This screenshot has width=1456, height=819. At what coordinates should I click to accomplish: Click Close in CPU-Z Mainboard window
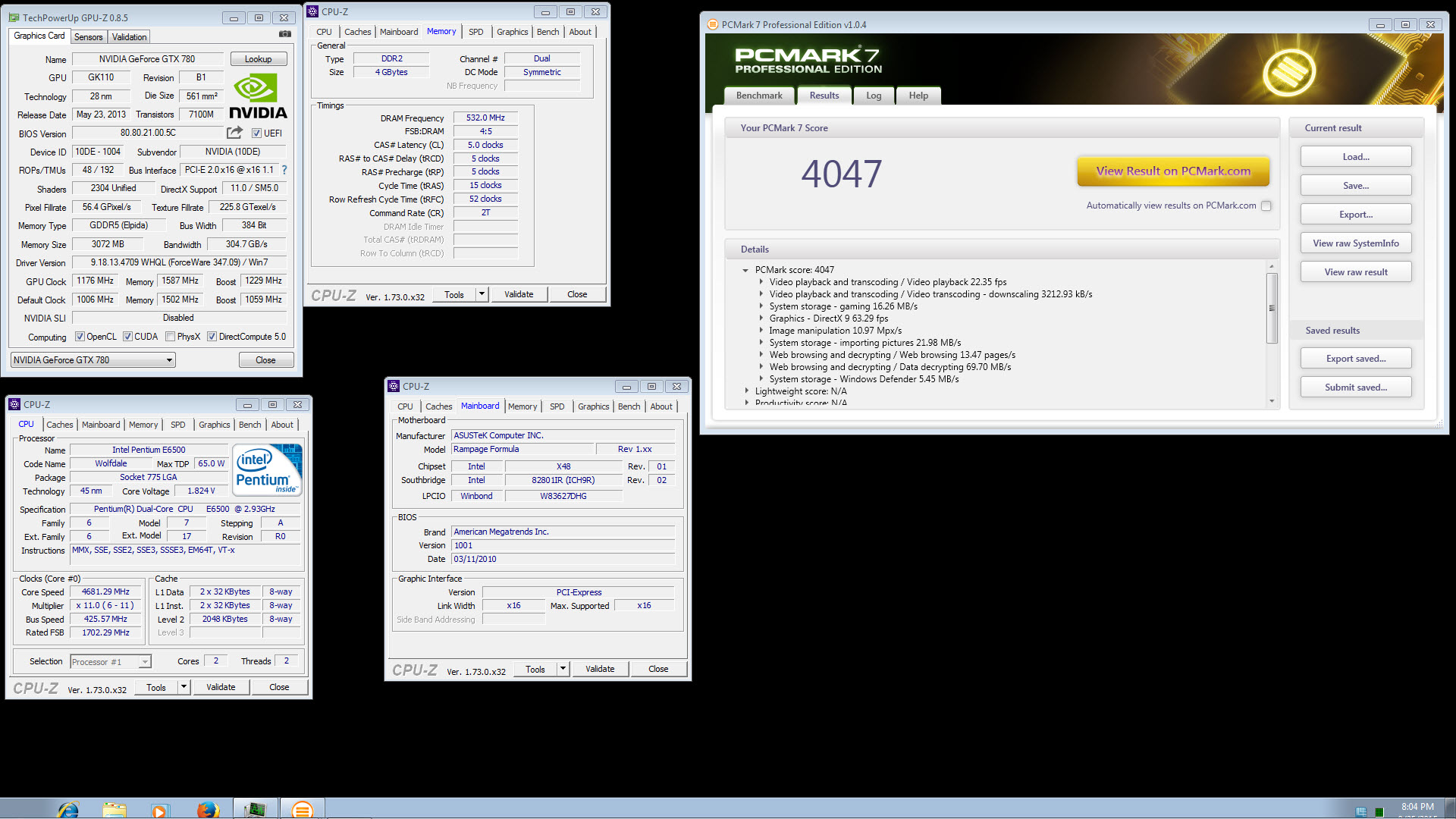click(x=658, y=669)
